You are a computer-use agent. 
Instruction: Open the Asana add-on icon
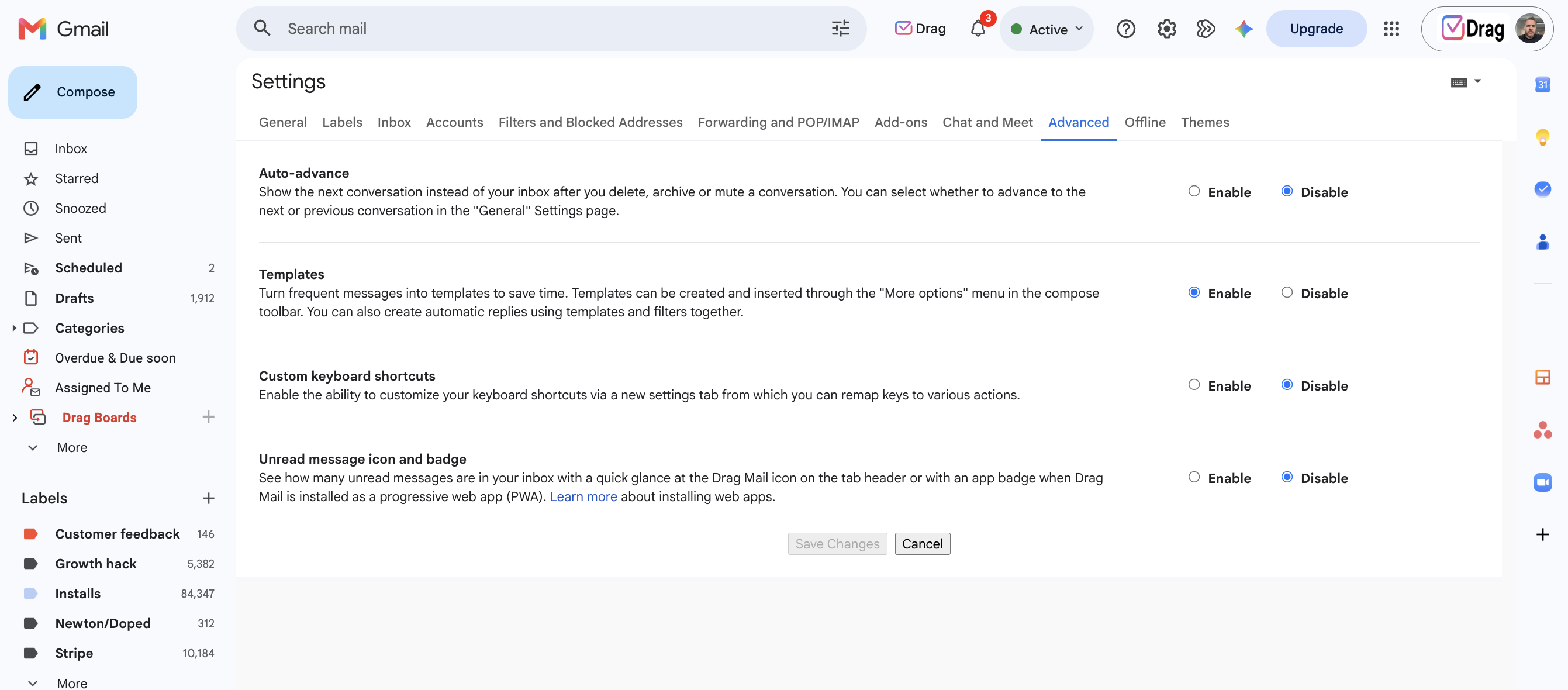point(1542,430)
